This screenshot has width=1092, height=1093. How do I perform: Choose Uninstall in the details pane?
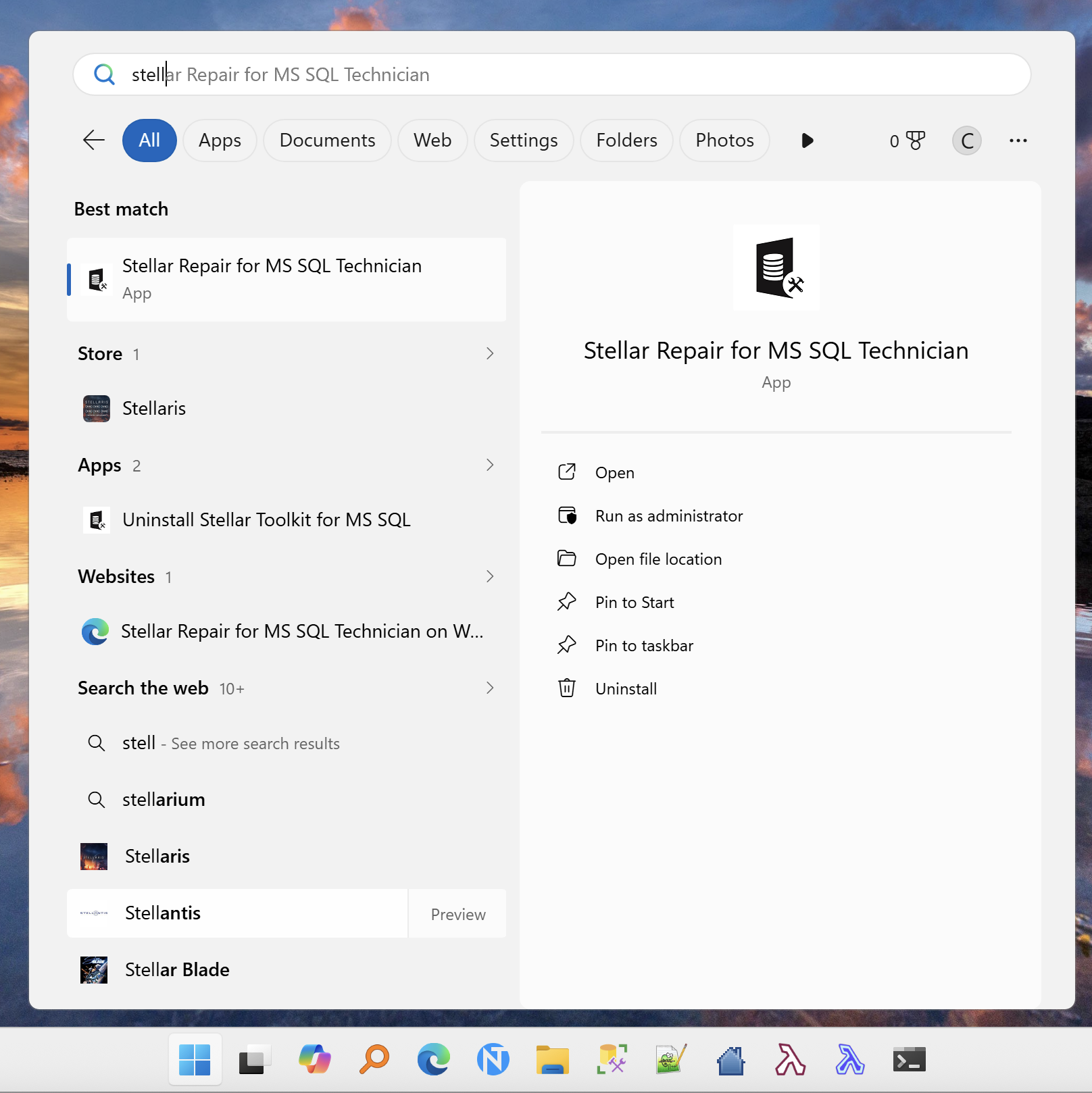tap(776, 689)
